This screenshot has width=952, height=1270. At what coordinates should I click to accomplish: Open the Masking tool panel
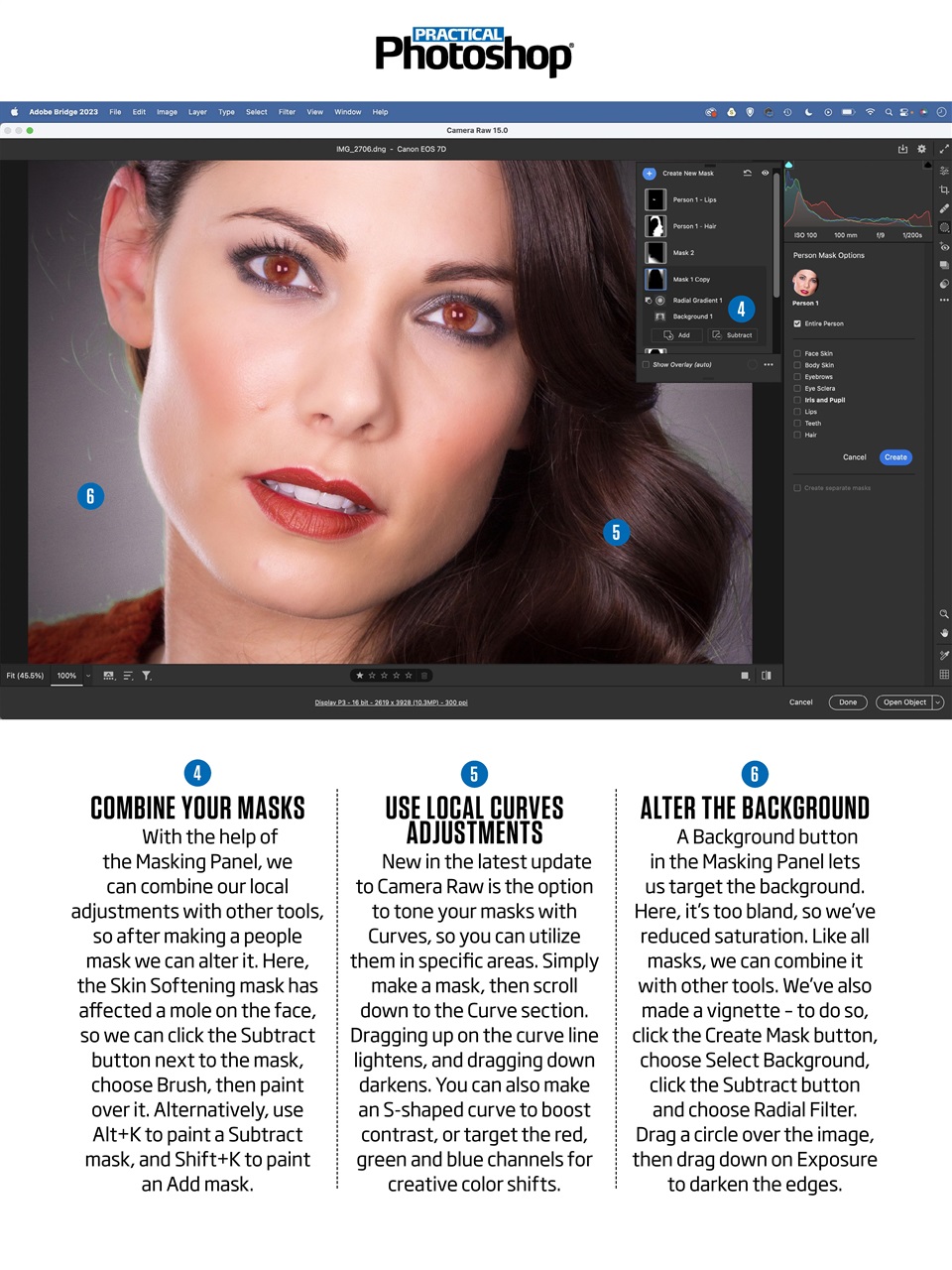pyautogui.click(x=944, y=225)
